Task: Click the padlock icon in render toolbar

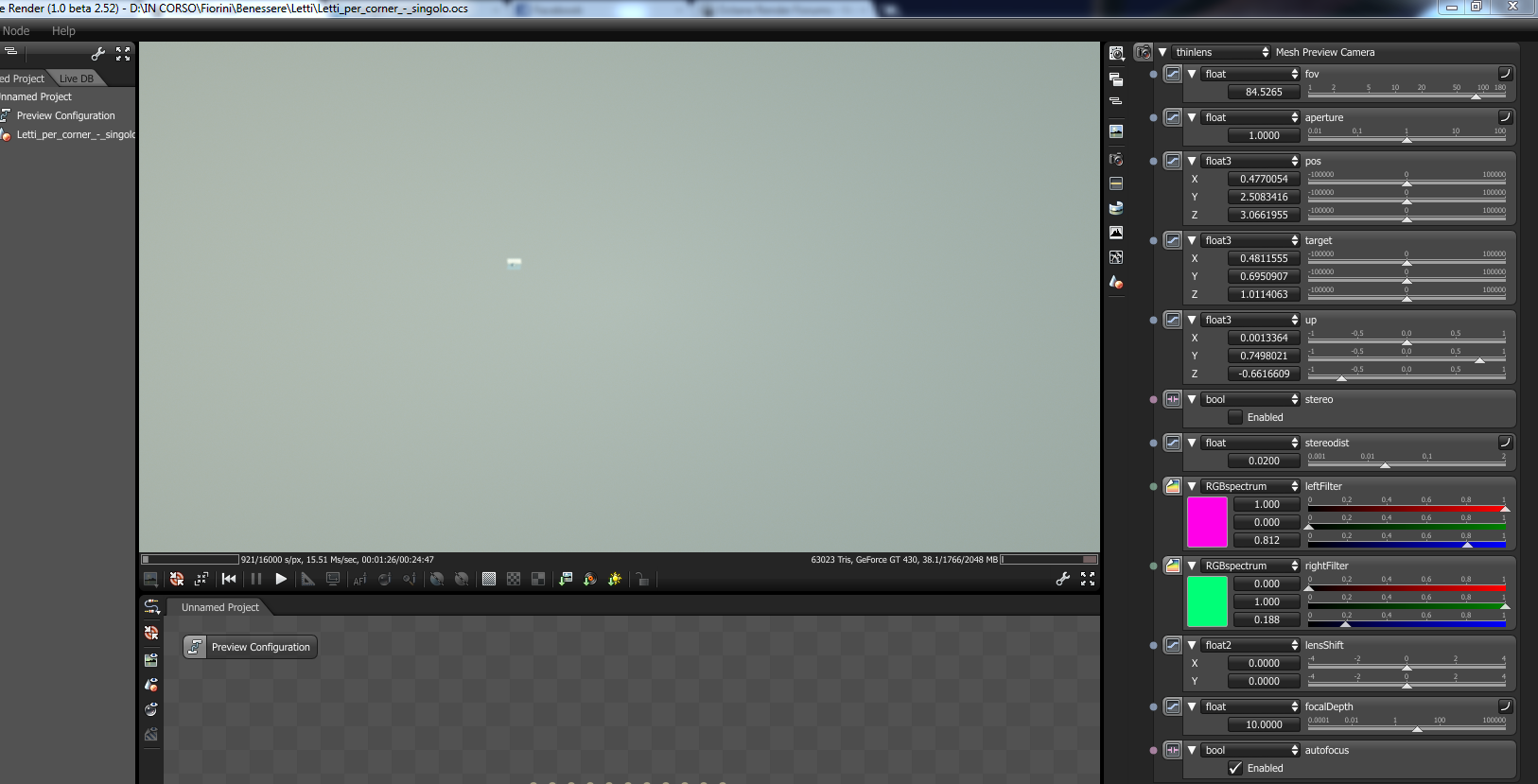Action: point(642,579)
